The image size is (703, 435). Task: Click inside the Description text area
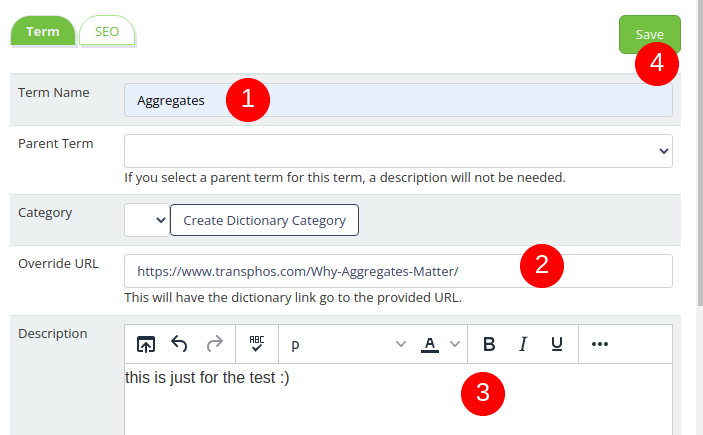398,399
